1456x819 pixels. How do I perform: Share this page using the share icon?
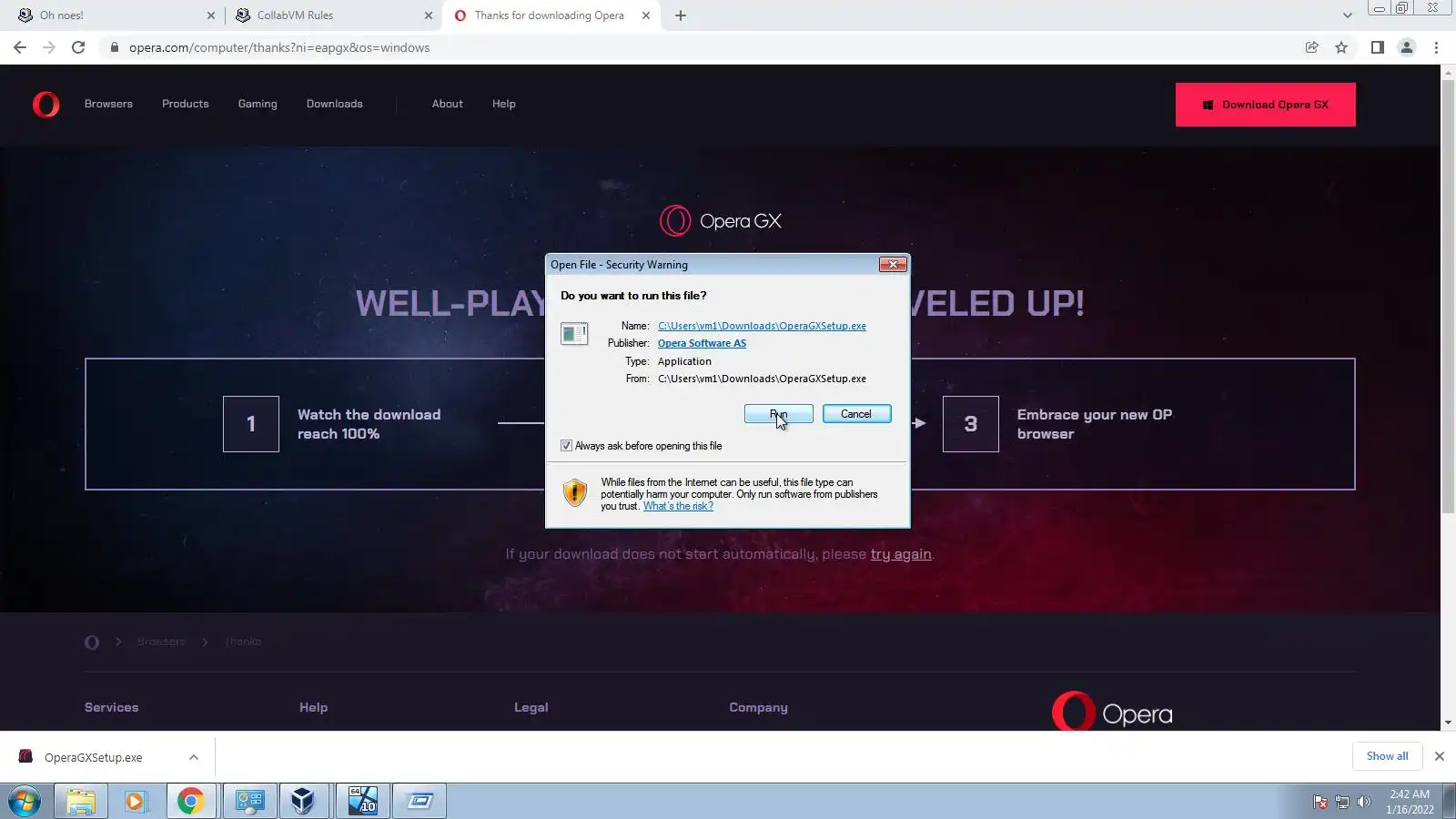click(x=1311, y=47)
